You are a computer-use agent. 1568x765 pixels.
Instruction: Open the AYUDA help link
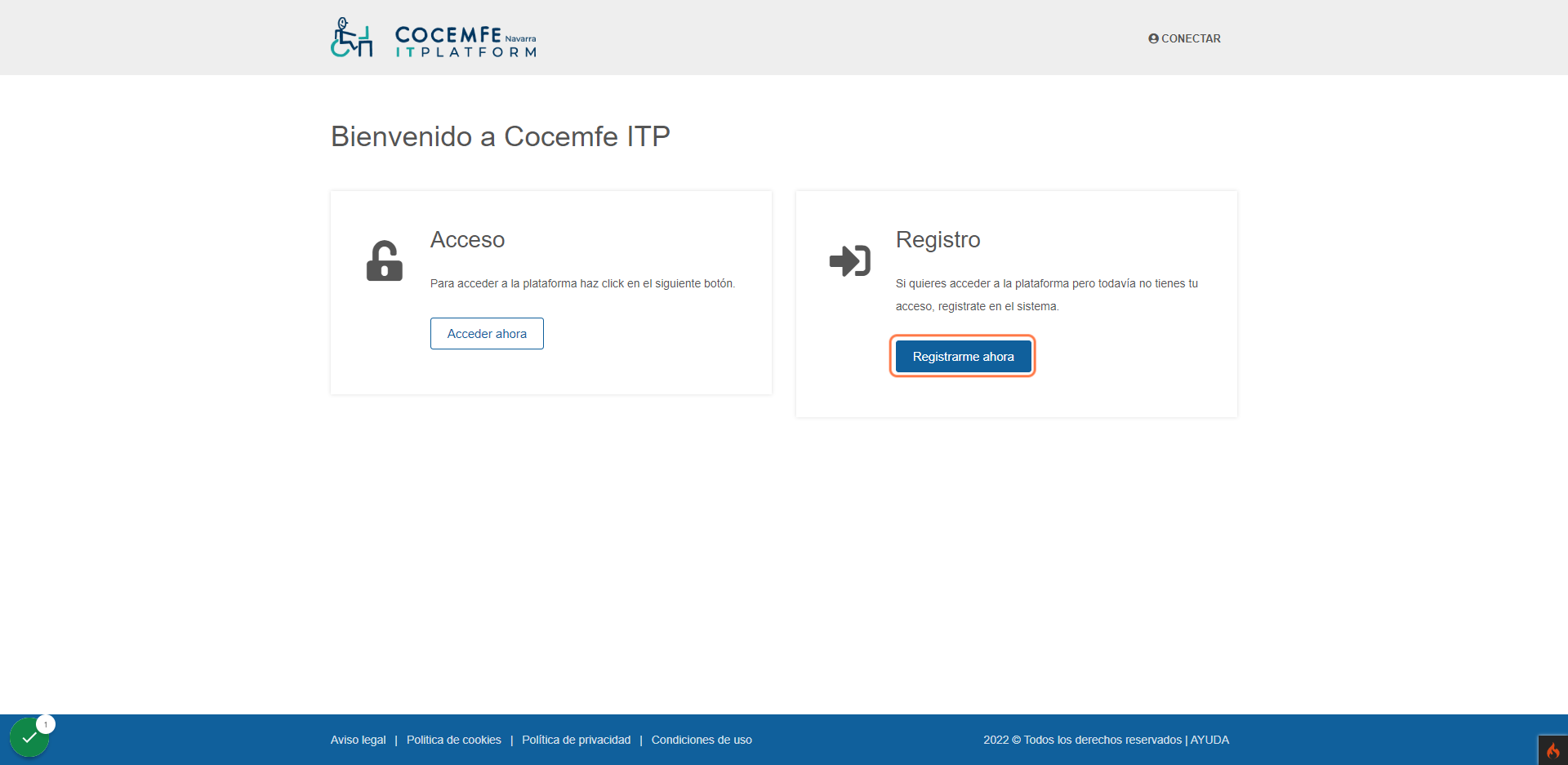[1209, 740]
